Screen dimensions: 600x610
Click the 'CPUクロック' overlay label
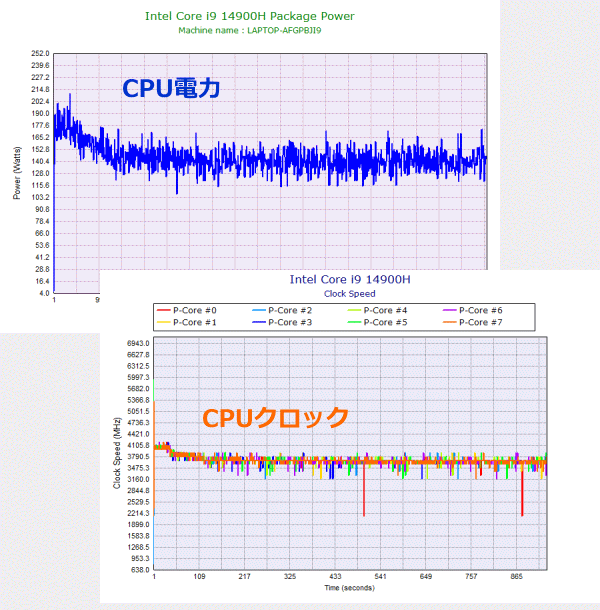tap(275, 418)
